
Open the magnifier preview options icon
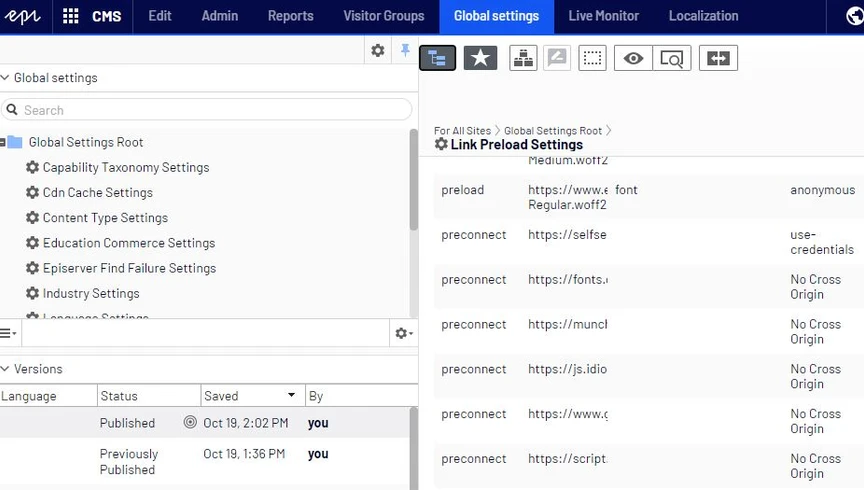[672, 58]
